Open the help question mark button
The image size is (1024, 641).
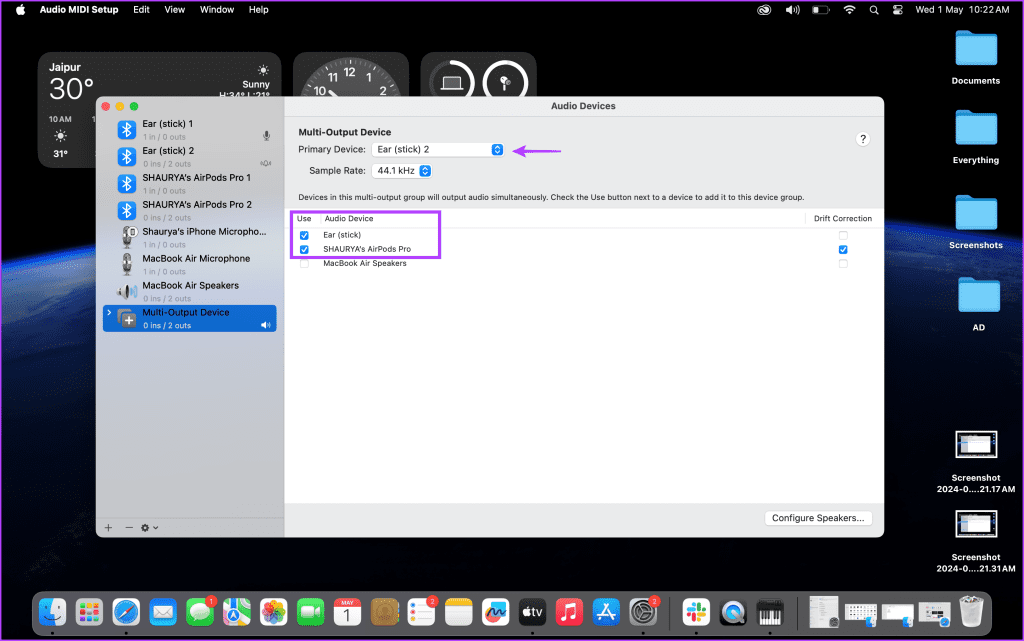(863, 139)
